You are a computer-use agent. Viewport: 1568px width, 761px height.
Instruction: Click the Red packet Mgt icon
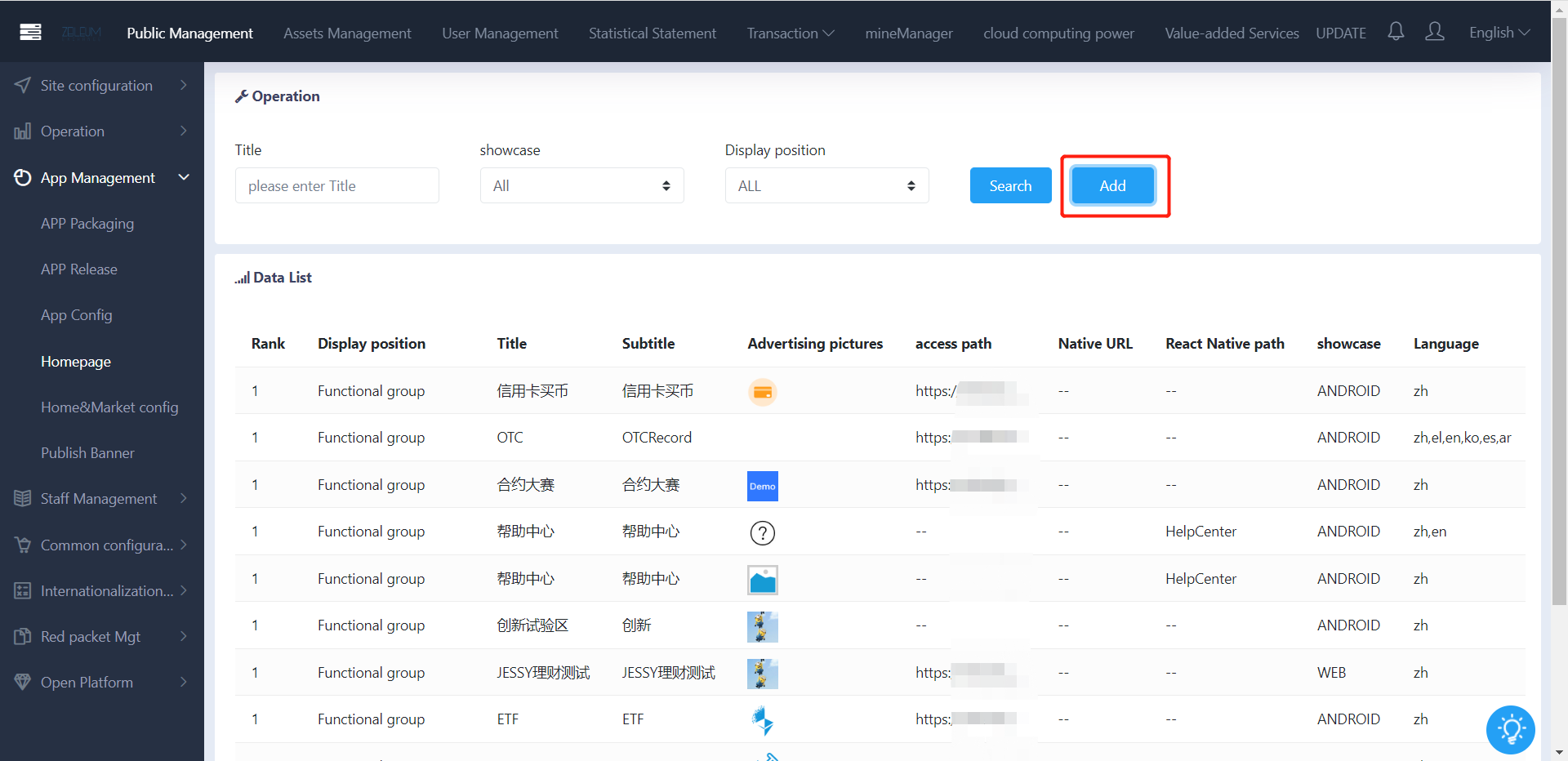23,636
